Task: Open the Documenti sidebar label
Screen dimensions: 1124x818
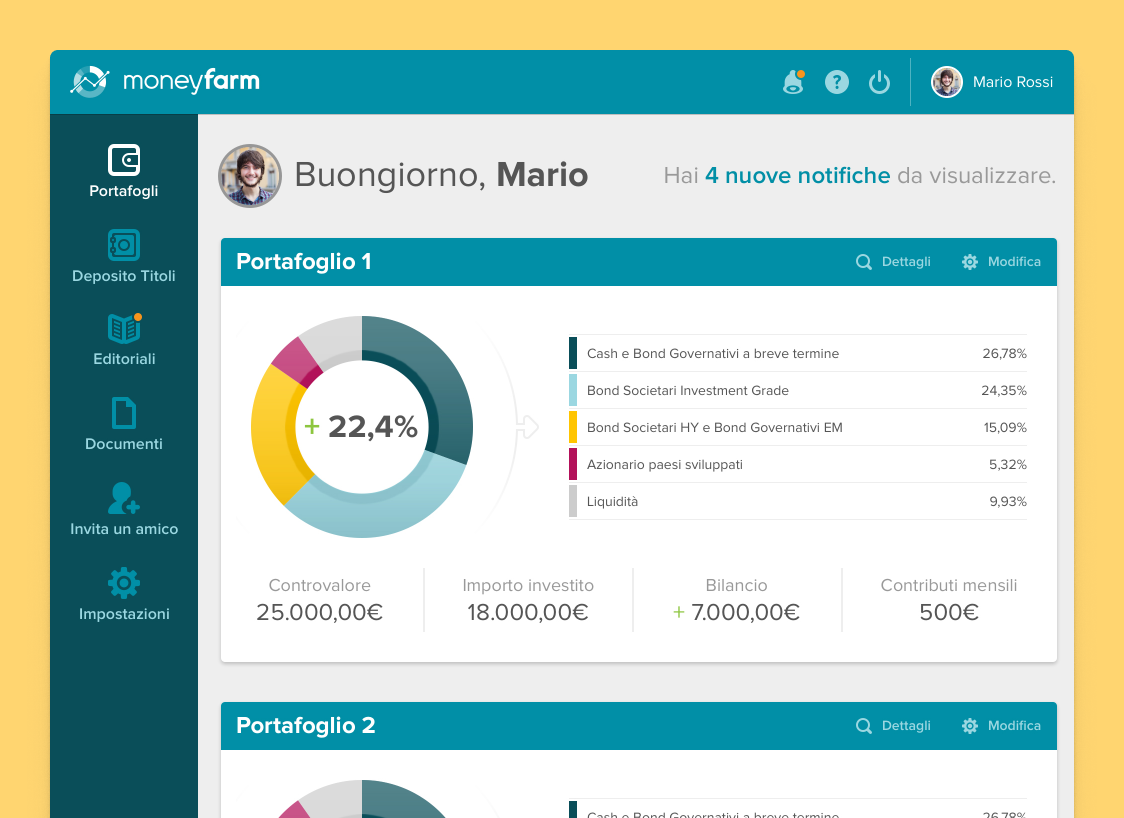Action: 124,444
